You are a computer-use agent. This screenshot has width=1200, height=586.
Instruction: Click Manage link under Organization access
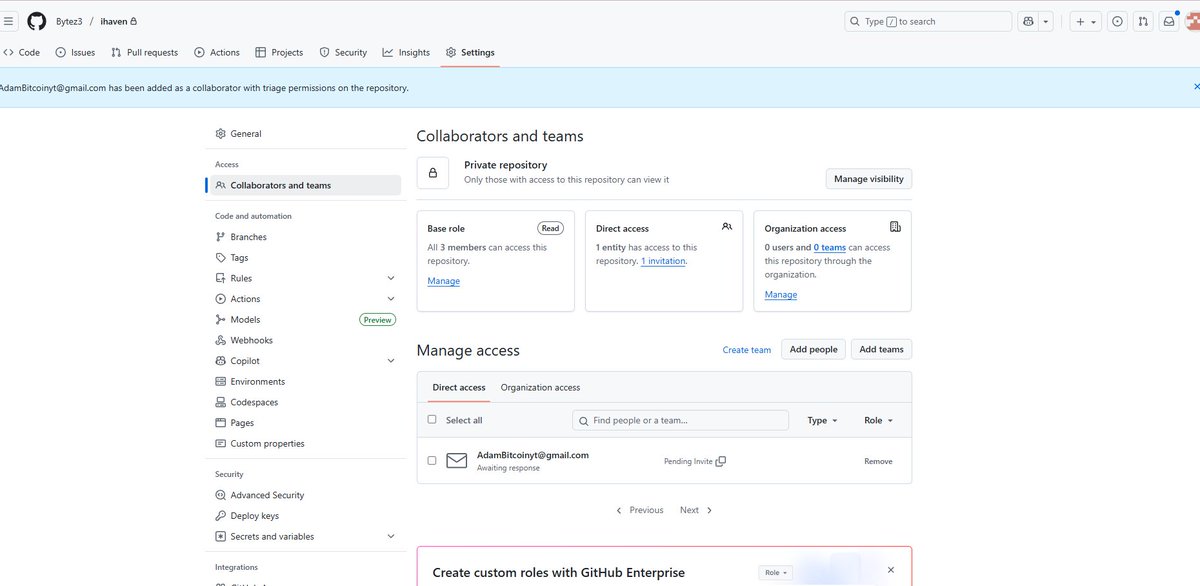(781, 295)
